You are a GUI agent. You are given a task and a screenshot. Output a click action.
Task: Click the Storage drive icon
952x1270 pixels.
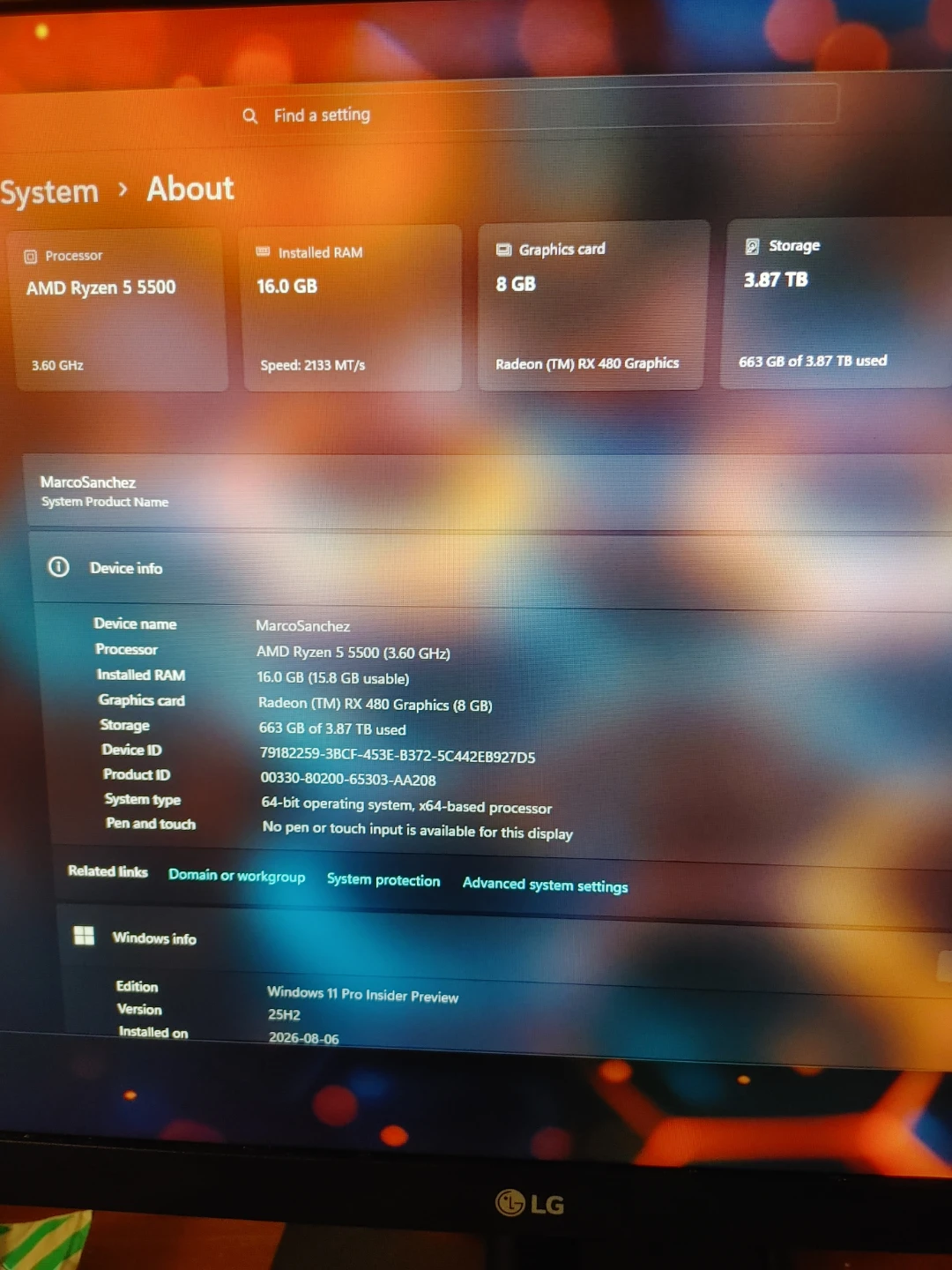tap(753, 246)
